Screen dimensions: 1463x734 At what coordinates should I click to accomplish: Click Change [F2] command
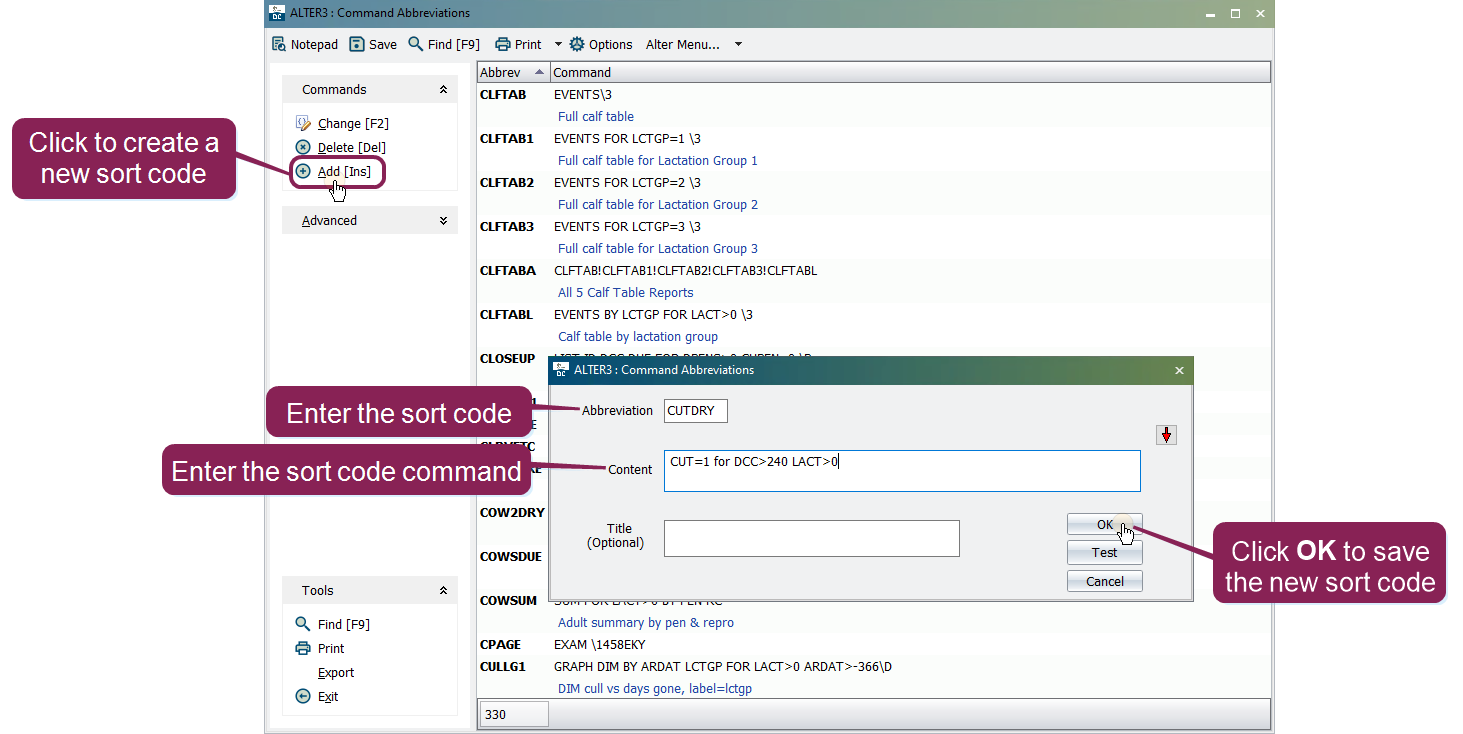pos(352,123)
